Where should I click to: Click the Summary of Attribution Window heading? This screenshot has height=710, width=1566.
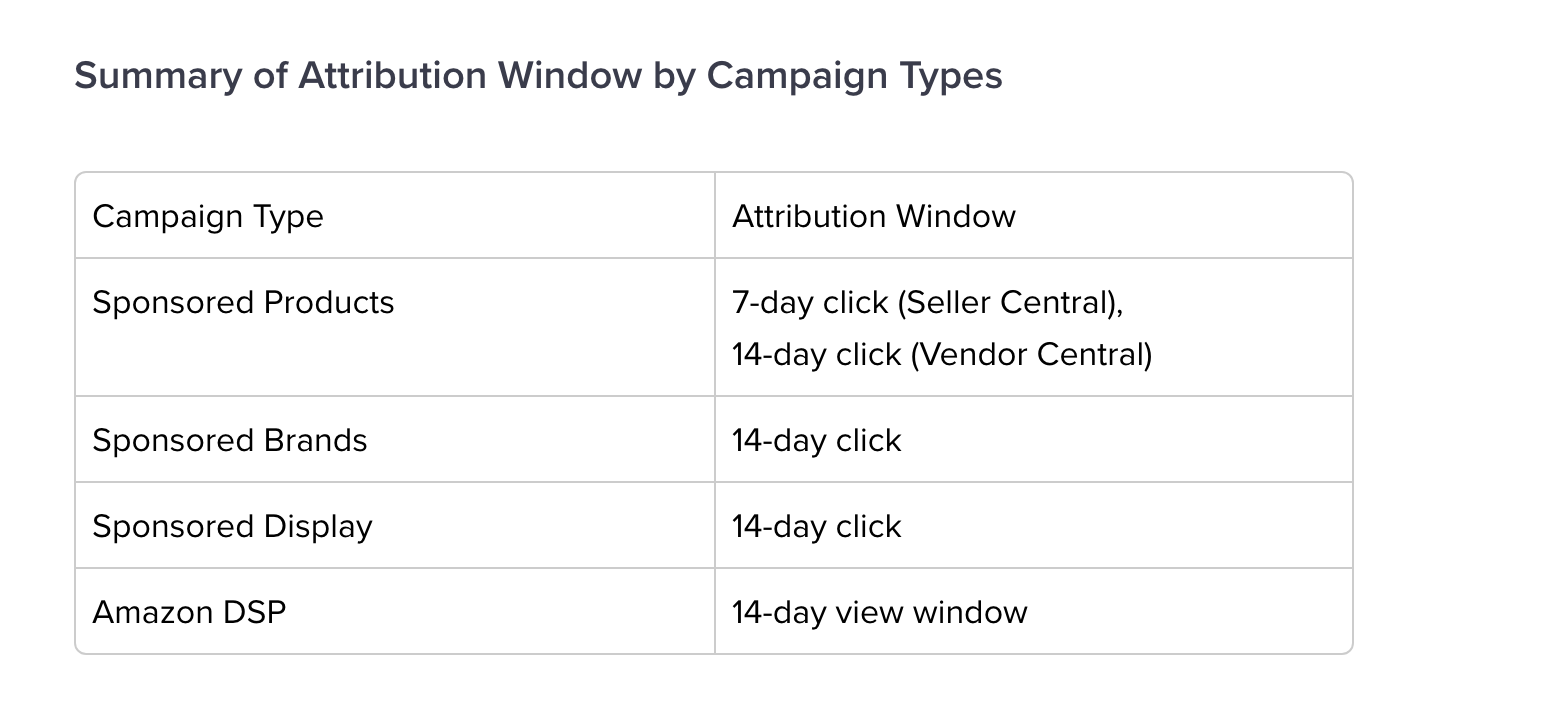[x=538, y=76]
